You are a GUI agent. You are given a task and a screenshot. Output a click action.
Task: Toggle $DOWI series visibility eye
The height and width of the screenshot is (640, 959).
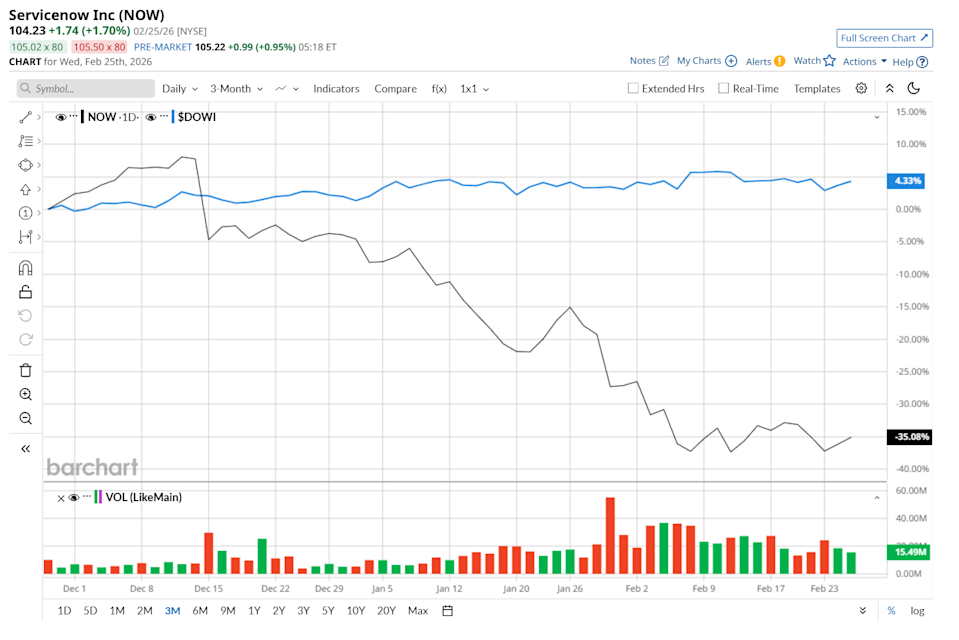point(150,117)
